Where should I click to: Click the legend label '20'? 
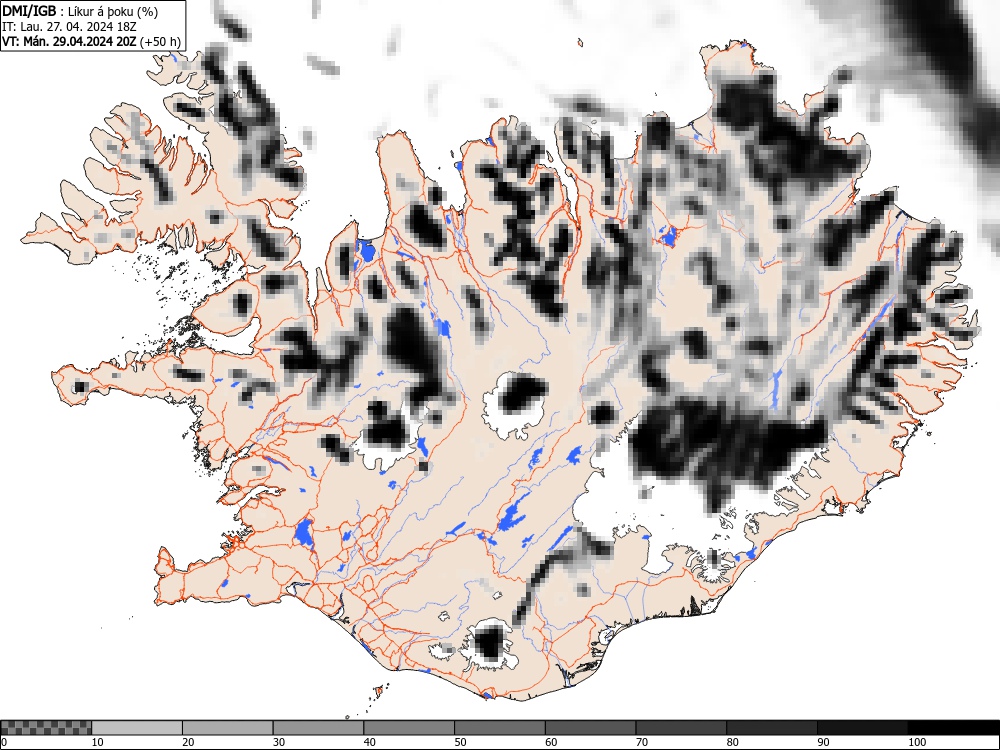pyautogui.click(x=188, y=742)
